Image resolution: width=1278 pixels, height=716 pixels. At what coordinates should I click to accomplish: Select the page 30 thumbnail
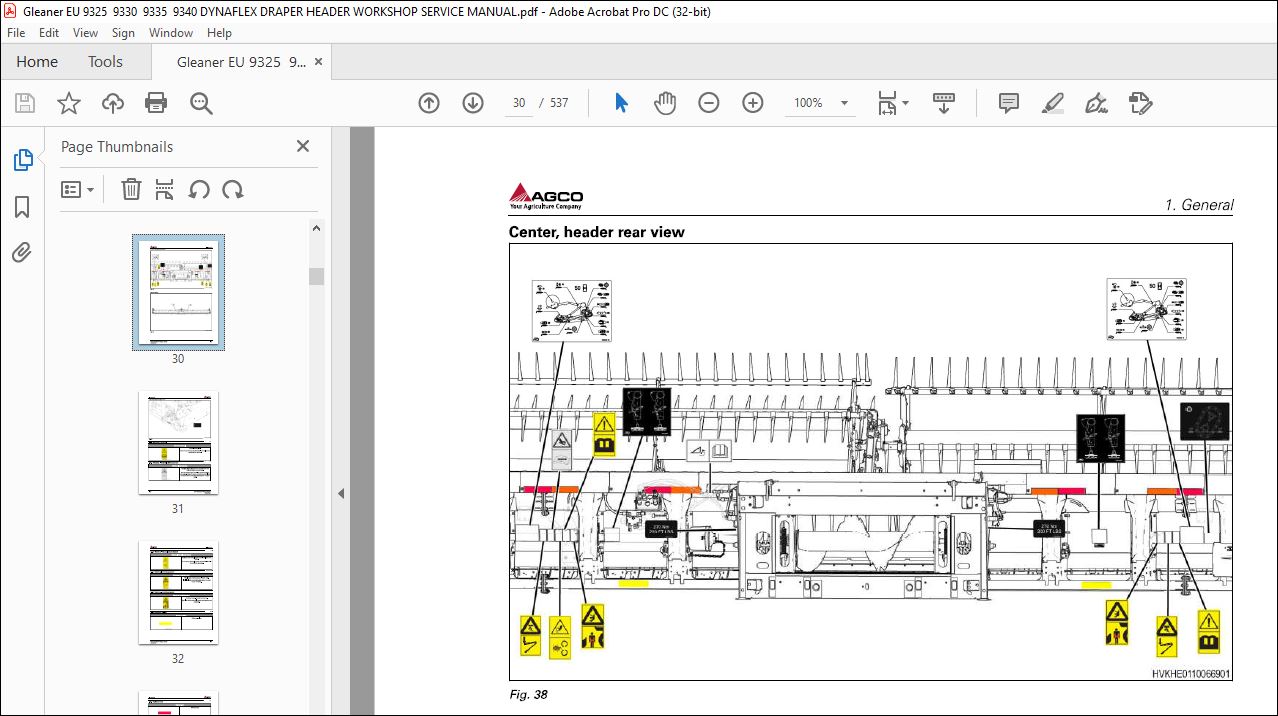[x=178, y=293]
